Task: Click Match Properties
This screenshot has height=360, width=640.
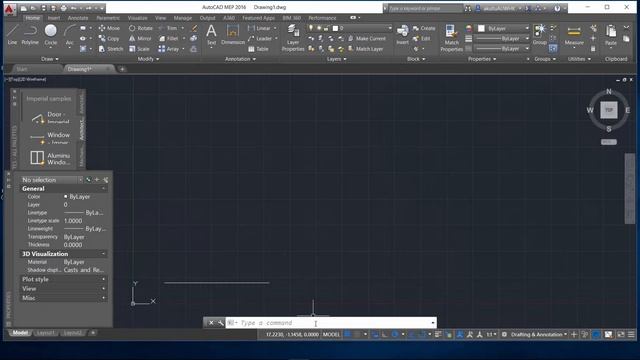Action: [x=451, y=38]
